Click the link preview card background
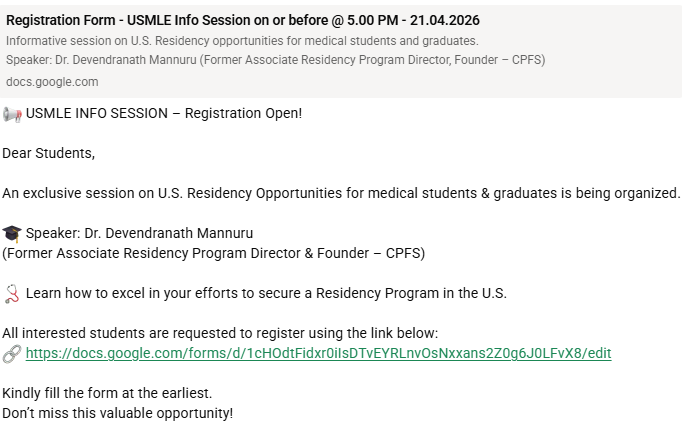The height and width of the screenshot is (435, 682). click(x=609, y=78)
